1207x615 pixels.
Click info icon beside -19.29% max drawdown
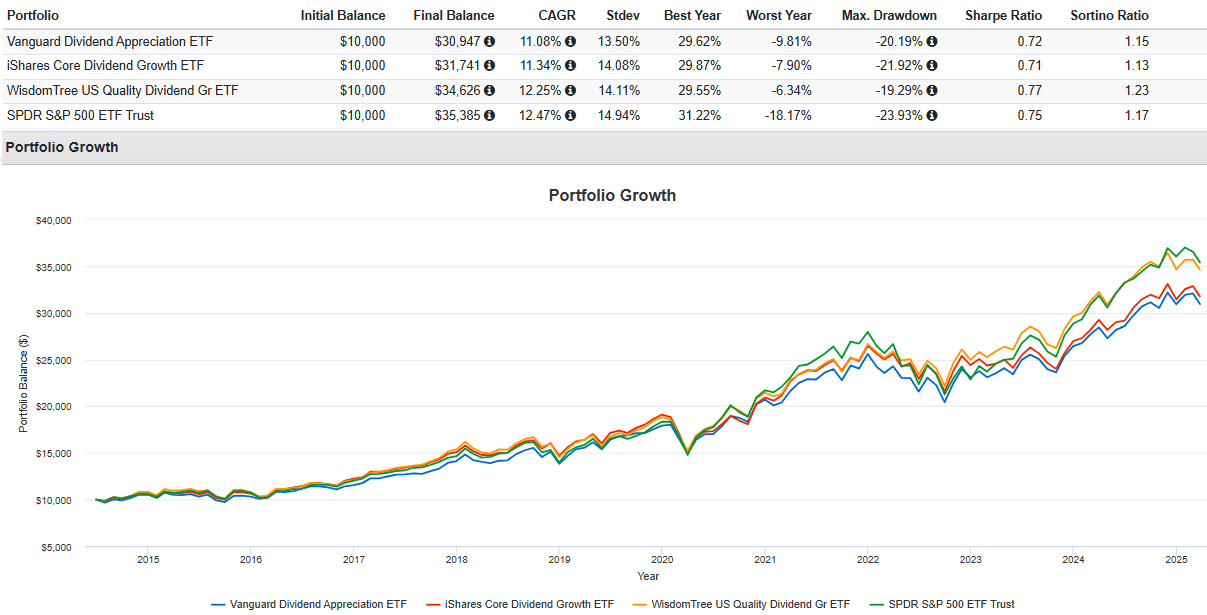932,91
